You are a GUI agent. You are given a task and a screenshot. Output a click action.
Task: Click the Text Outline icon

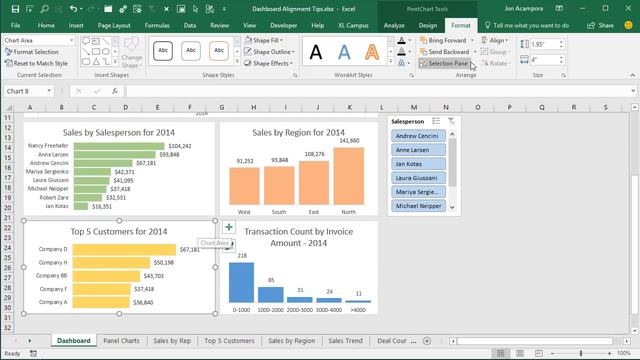tap(401, 52)
